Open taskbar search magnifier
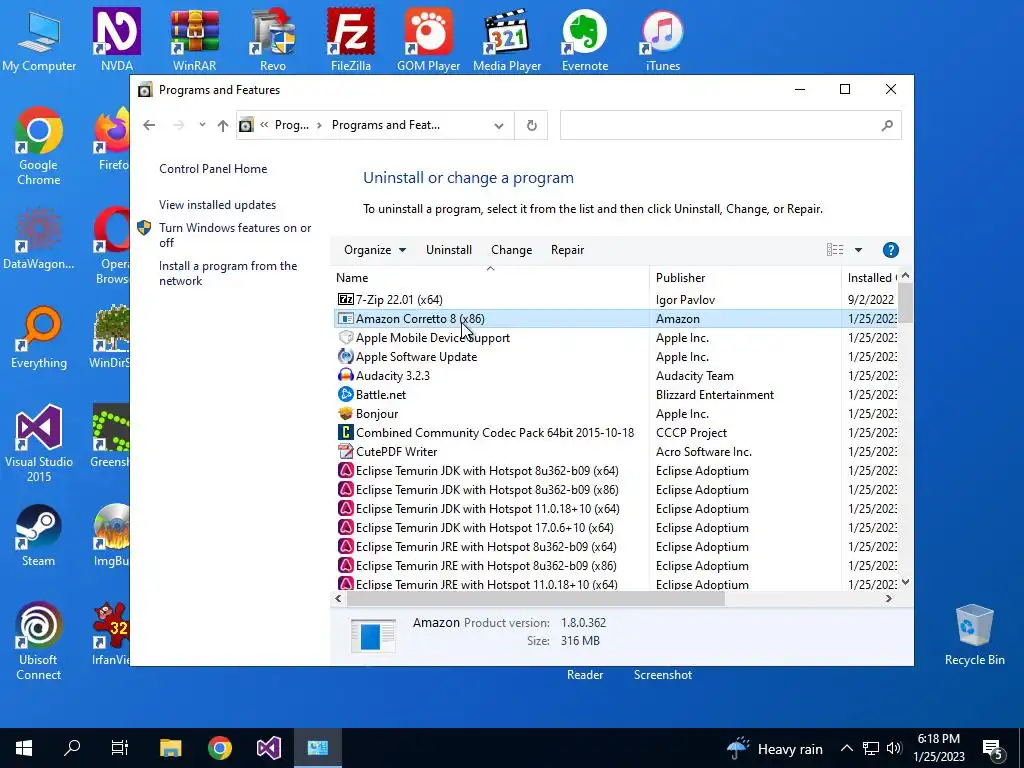The width and height of the screenshot is (1024, 768). 72,748
